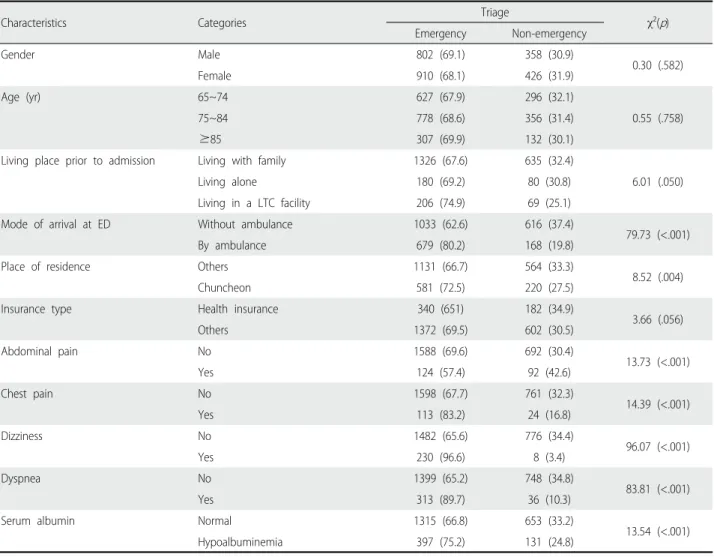Click chi-square value '79.73 (<.001)'
Image resolution: width=714 pixels, height=557 pixels.
[658, 235]
